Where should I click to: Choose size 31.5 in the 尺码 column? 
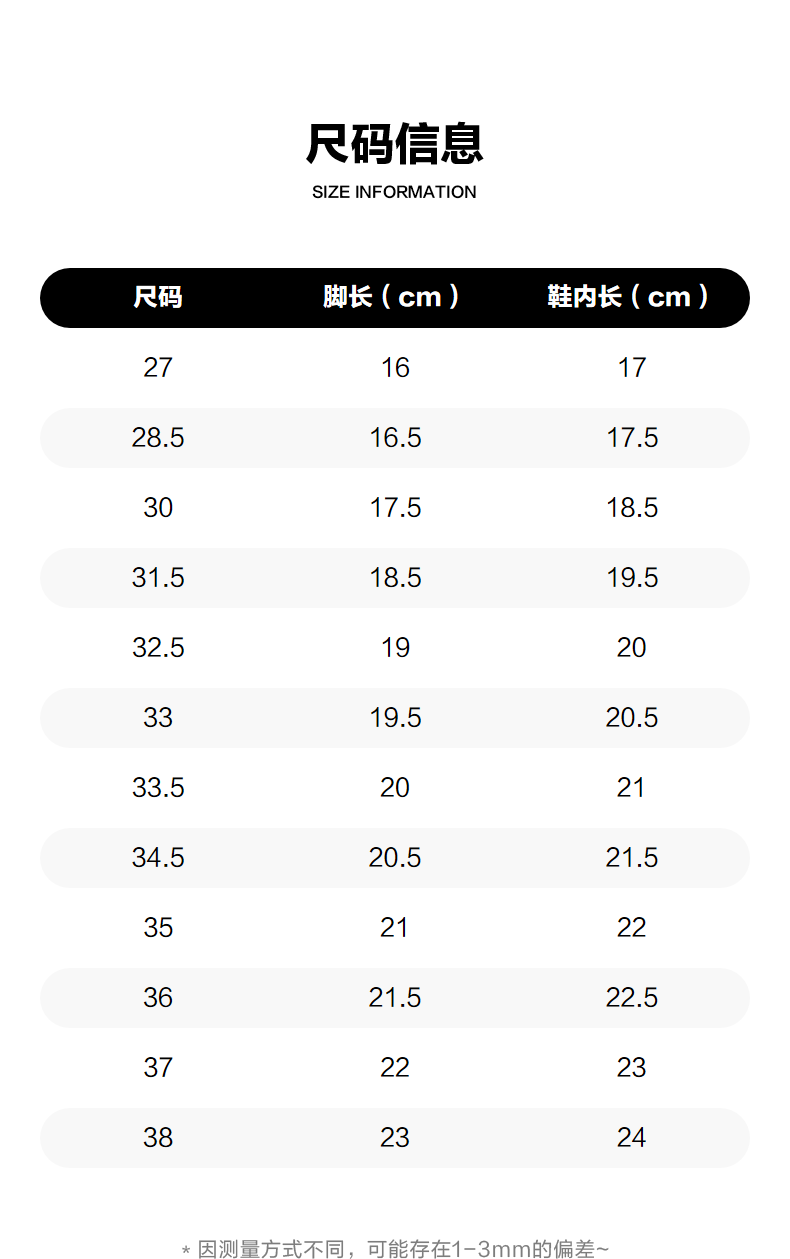coord(158,578)
